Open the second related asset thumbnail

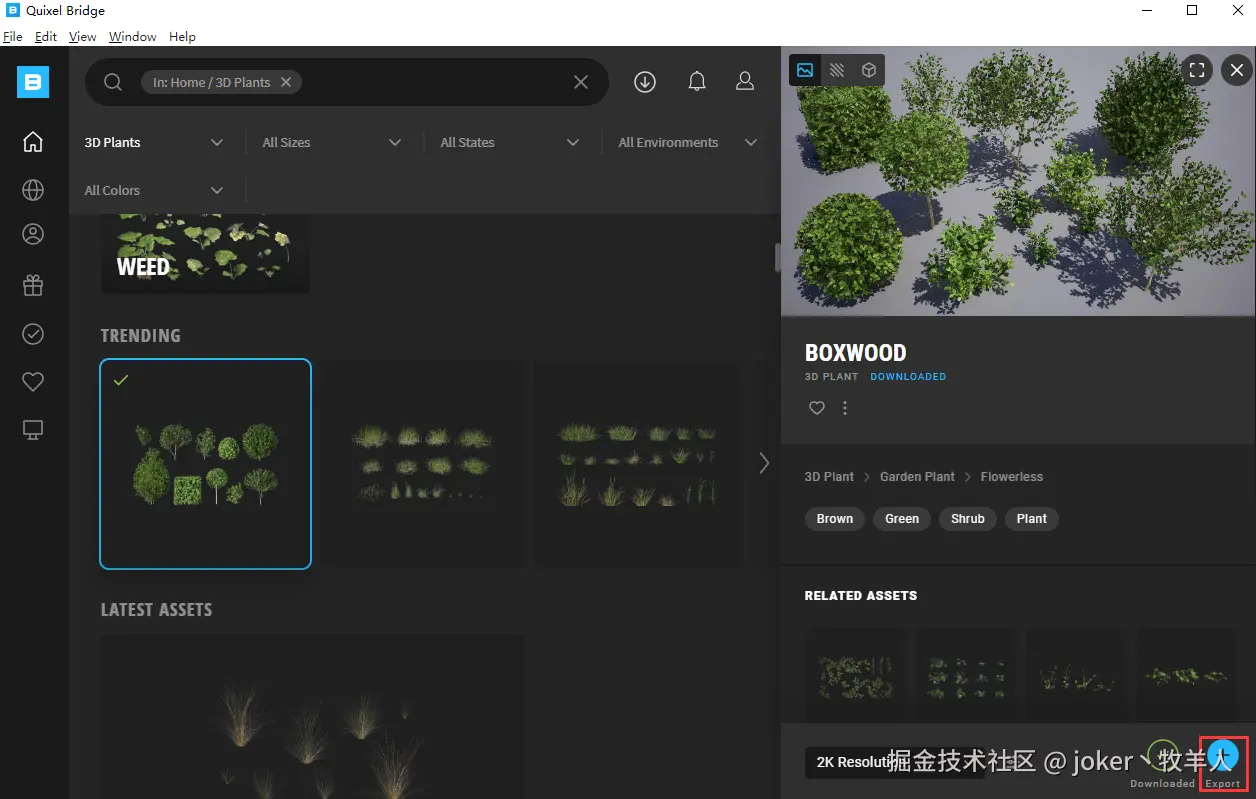[x=965, y=676]
